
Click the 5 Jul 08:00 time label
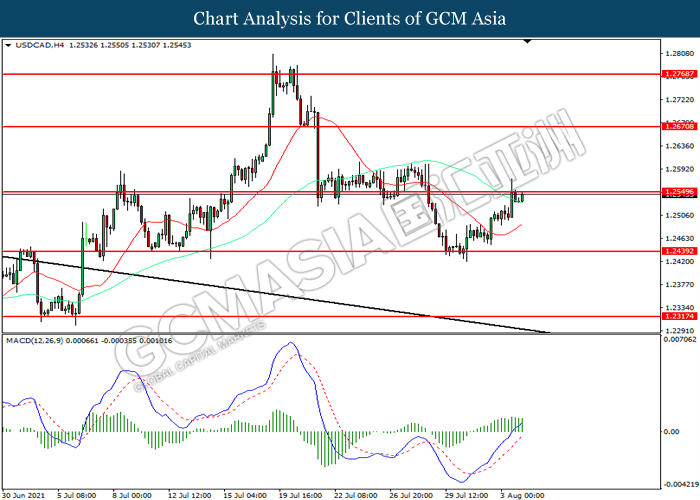click(76, 496)
